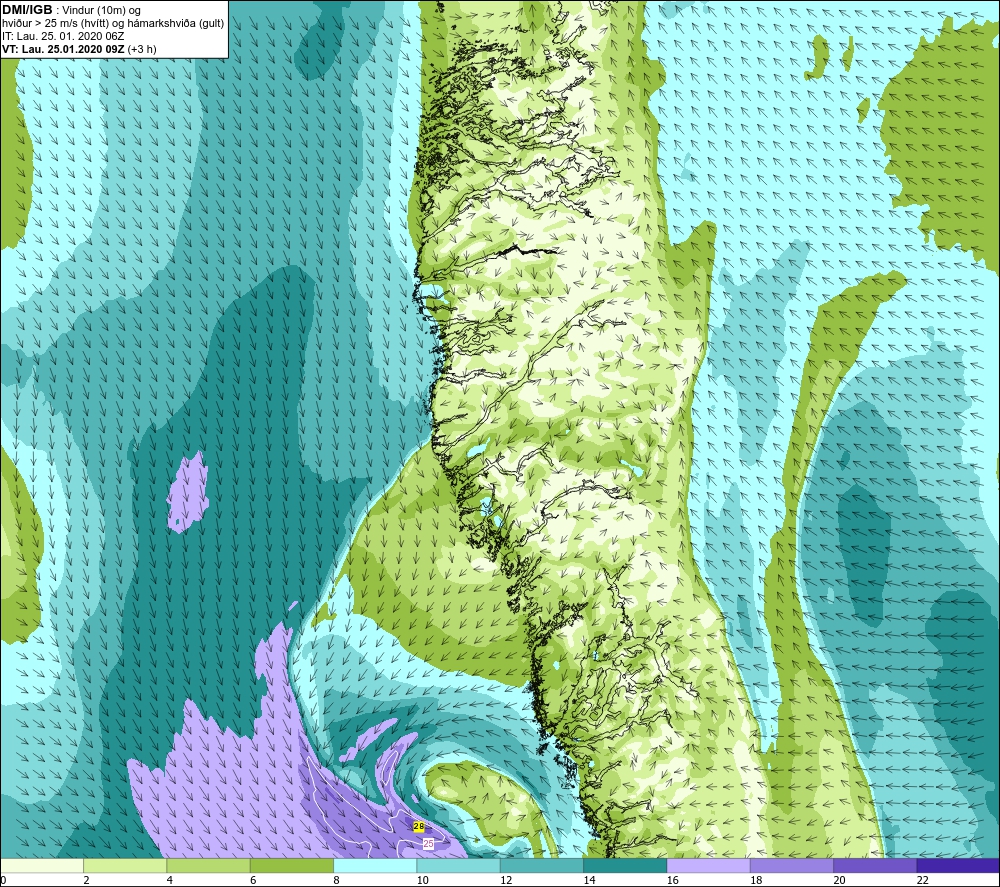Click the VT: Lau. 25.01.2020 09Z valid time
The height and width of the screenshot is (887, 1000).
63,49
